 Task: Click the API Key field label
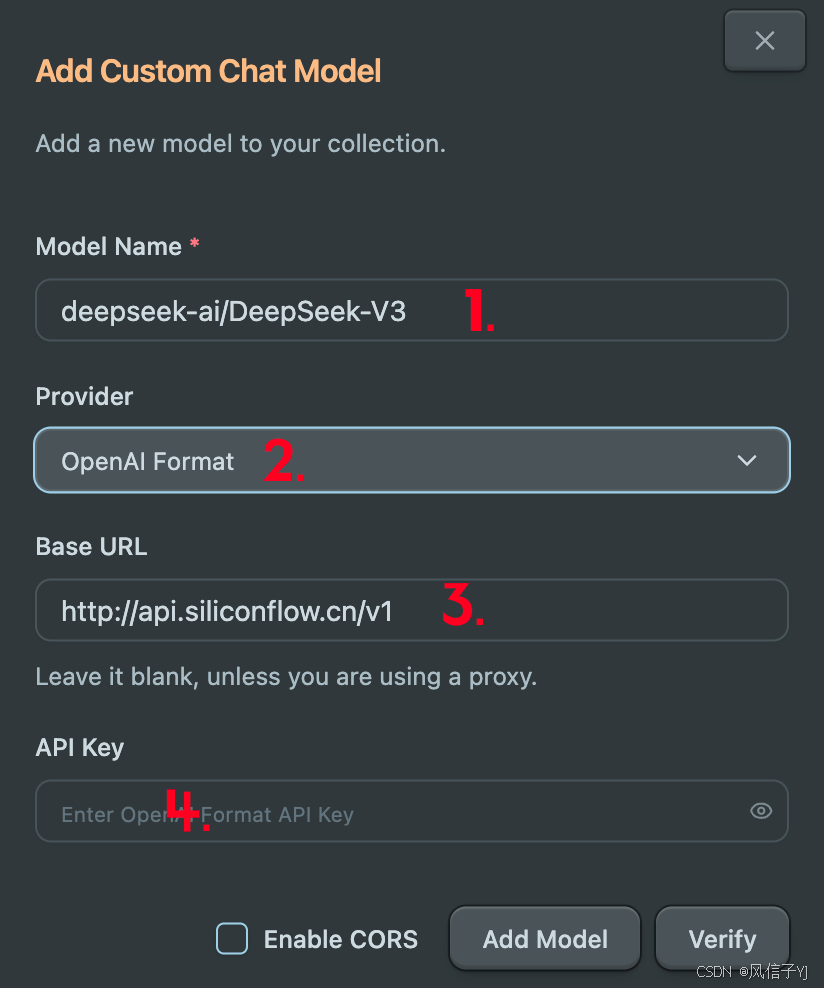[x=80, y=748]
